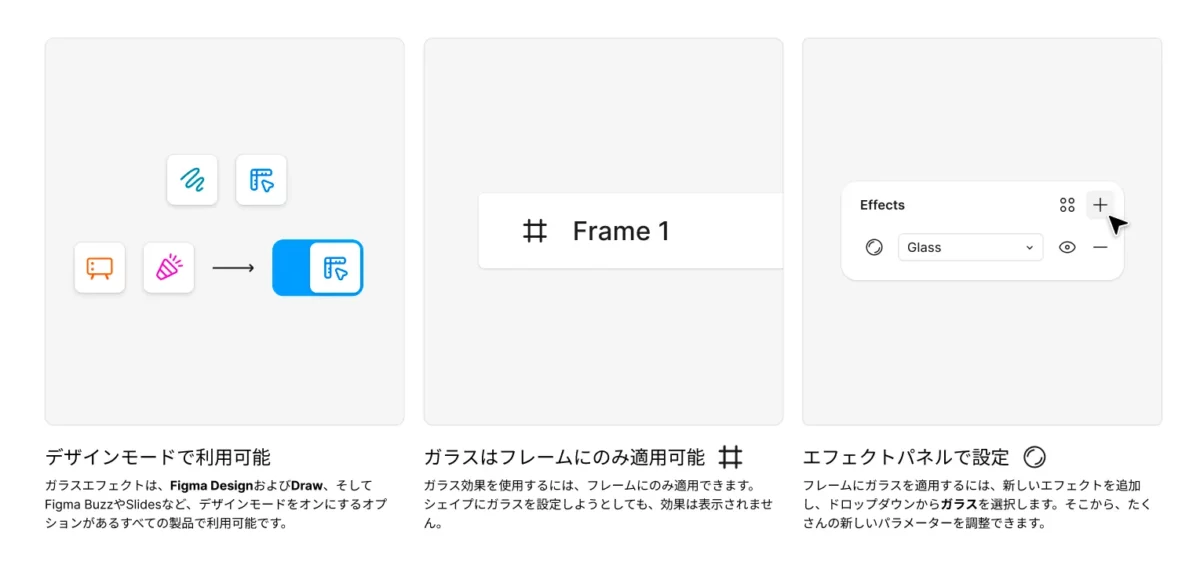Click the Effects panel heading
1200x565 pixels.
coord(882,205)
